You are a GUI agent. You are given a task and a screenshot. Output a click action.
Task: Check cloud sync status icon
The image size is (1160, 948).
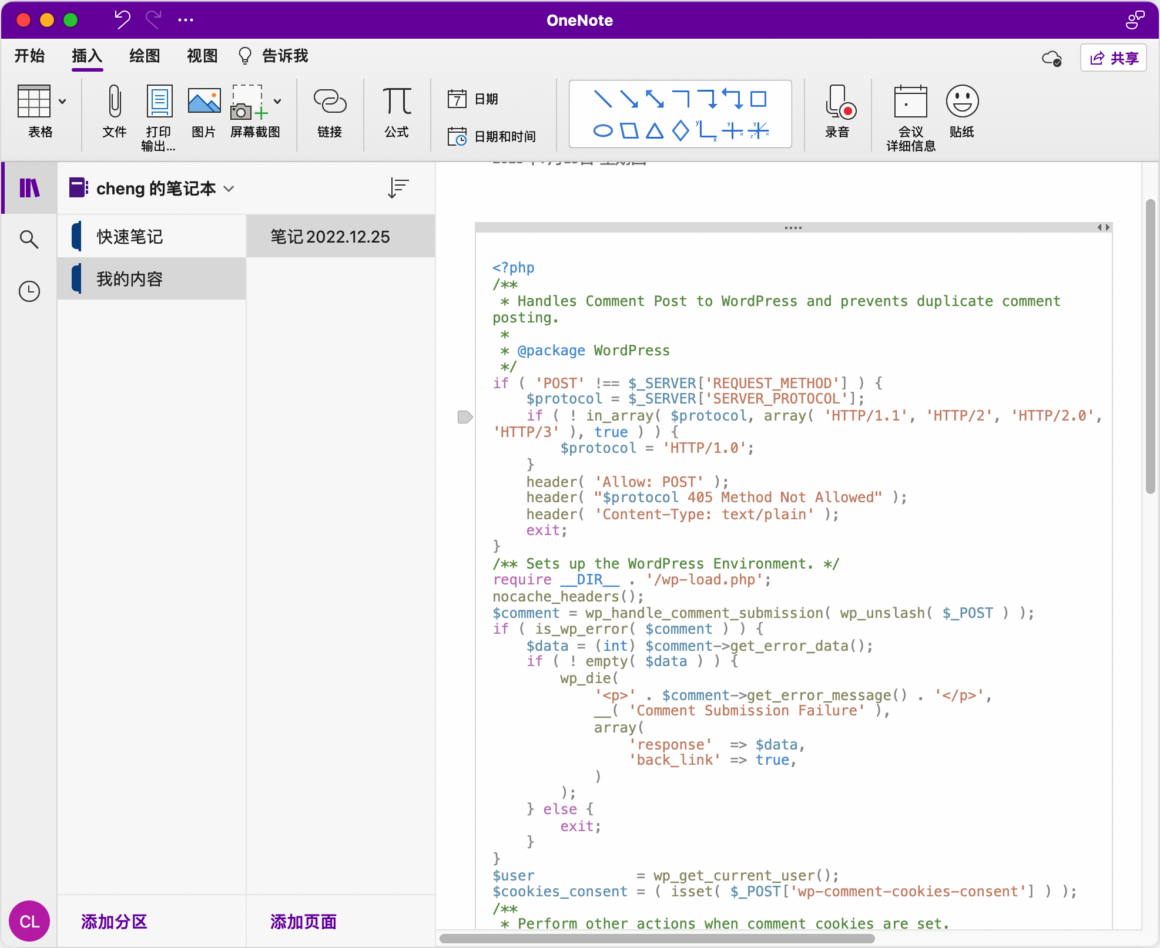coord(1051,58)
